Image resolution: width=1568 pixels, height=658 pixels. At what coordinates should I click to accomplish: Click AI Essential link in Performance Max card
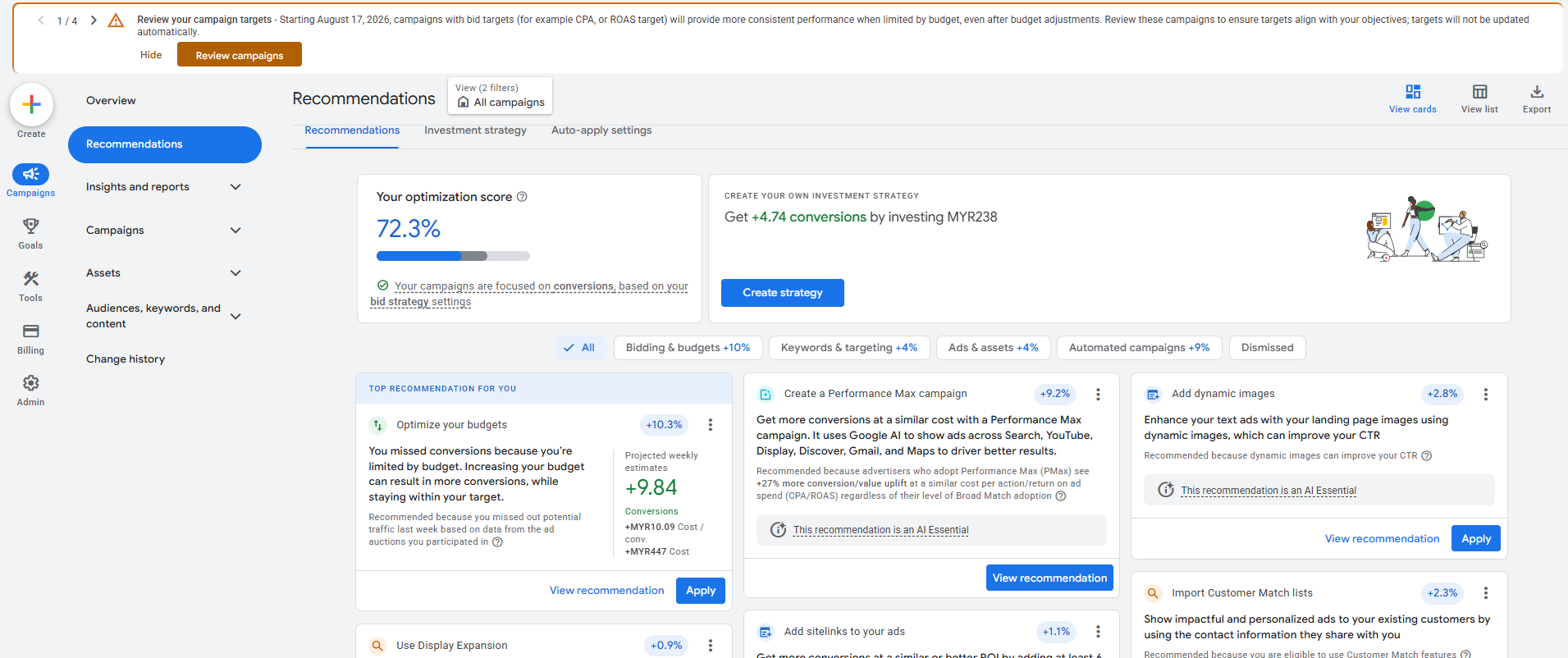click(880, 530)
